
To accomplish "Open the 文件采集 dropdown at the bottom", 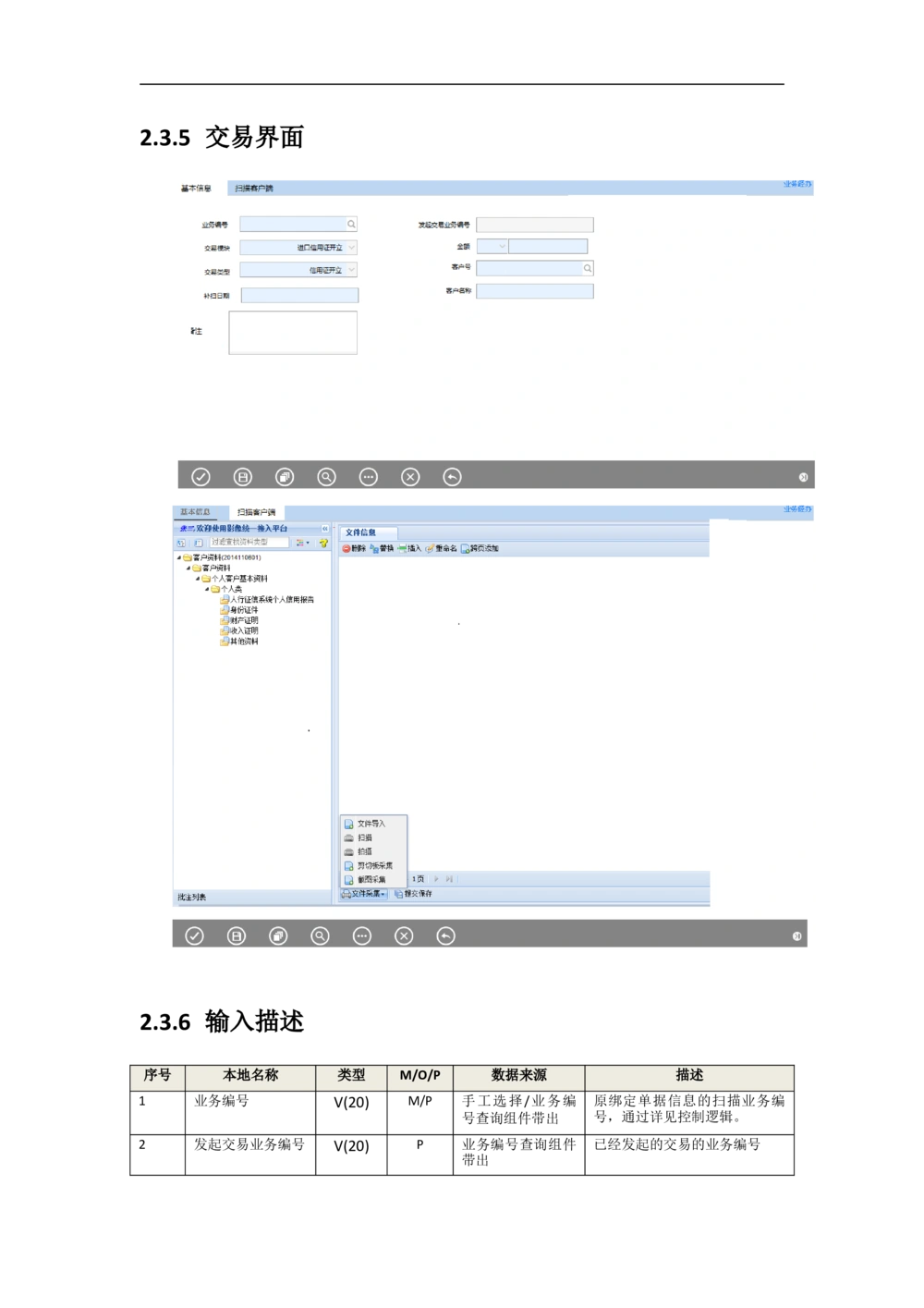I will pos(364,895).
